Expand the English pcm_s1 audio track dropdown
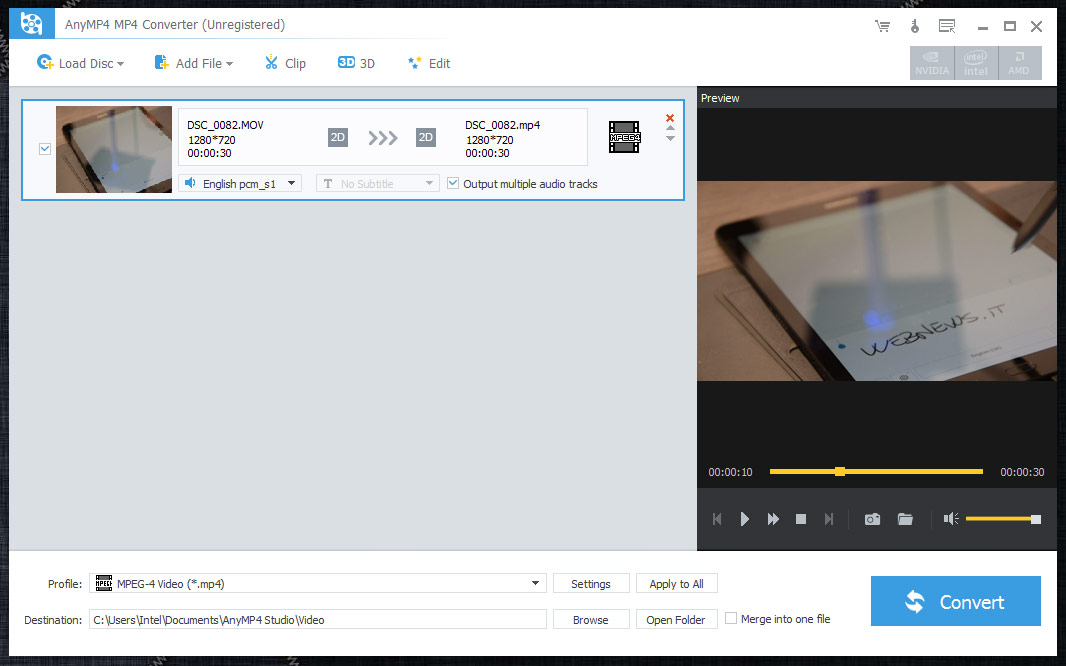Image resolution: width=1066 pixels, height=666 pixels. coord(240,184)
